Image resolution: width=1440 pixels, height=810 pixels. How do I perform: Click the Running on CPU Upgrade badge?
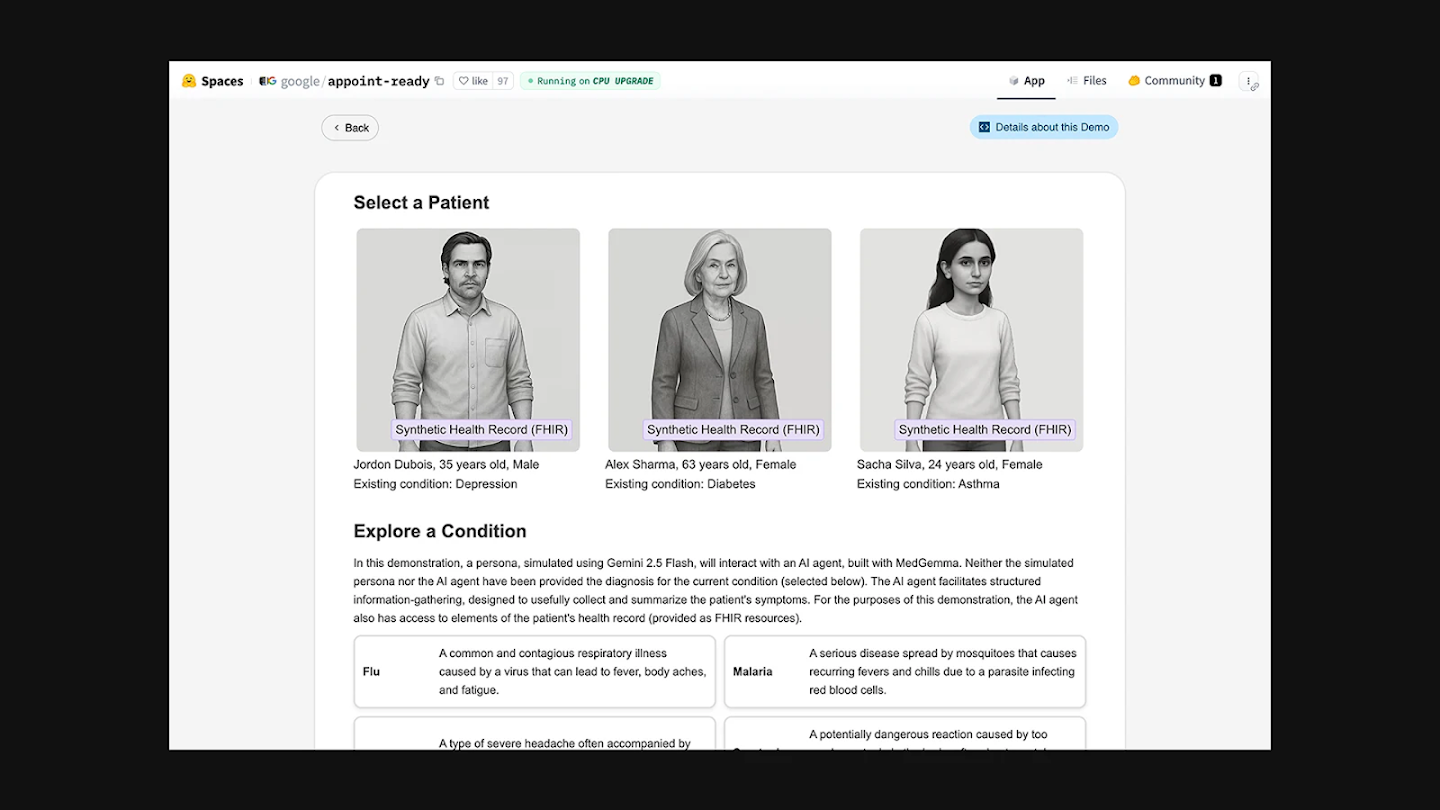tap(590, 81)
